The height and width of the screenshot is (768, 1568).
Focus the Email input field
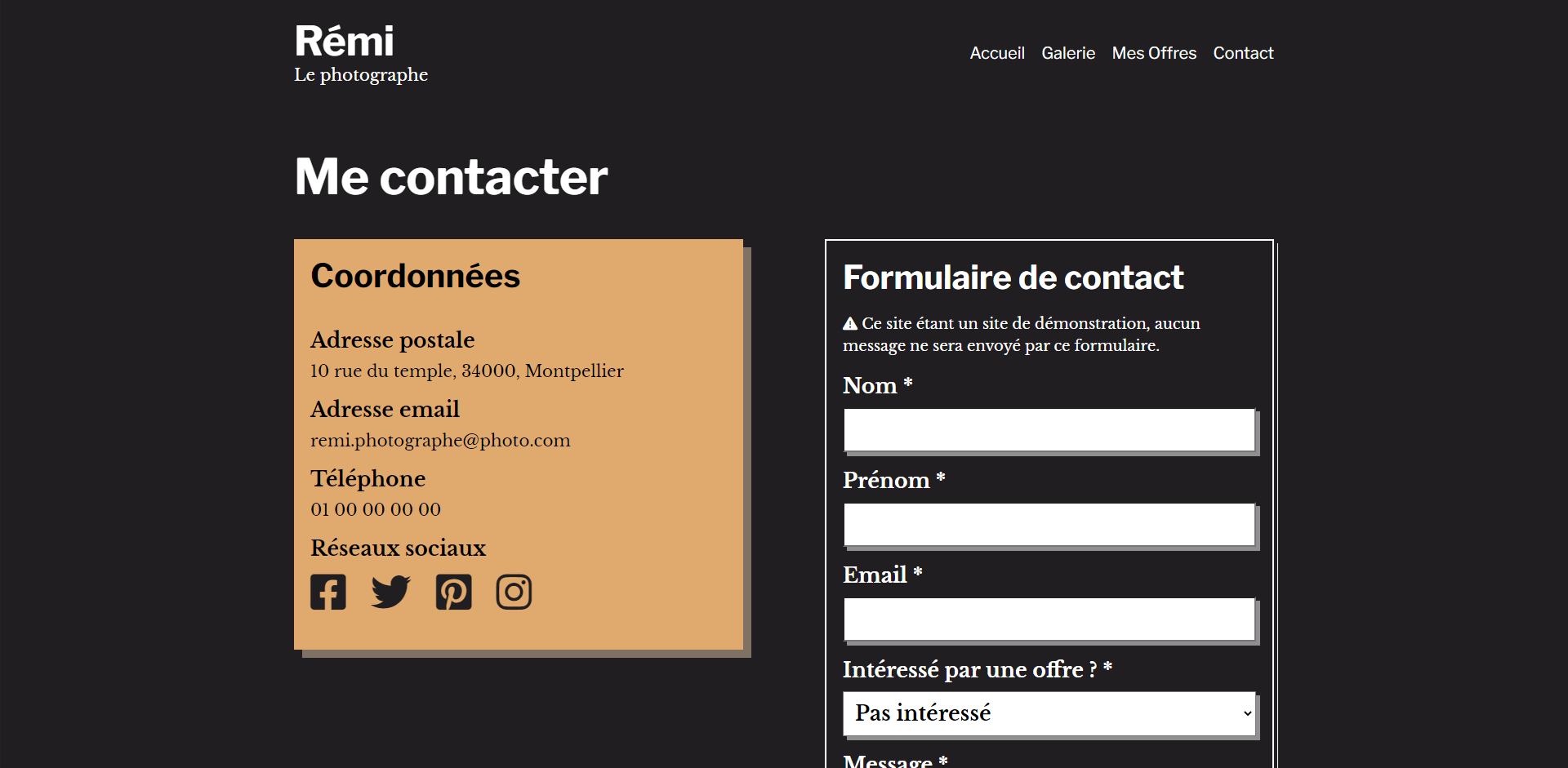pos(1049,619)
